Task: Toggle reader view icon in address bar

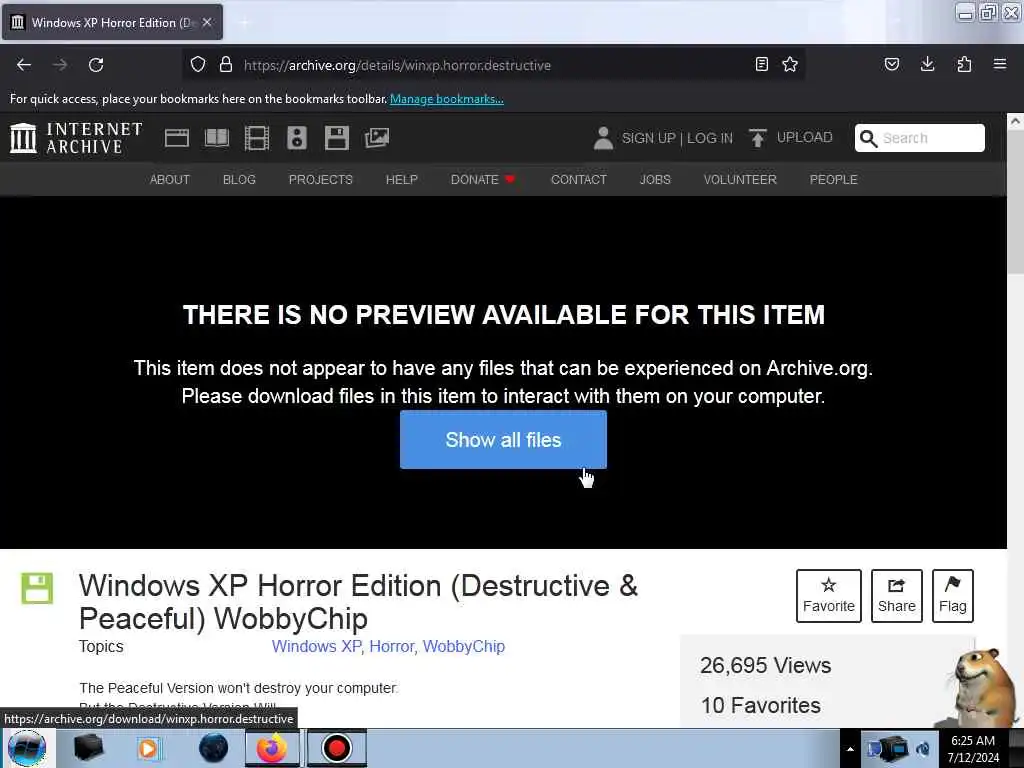Action: tap(761, 64)
